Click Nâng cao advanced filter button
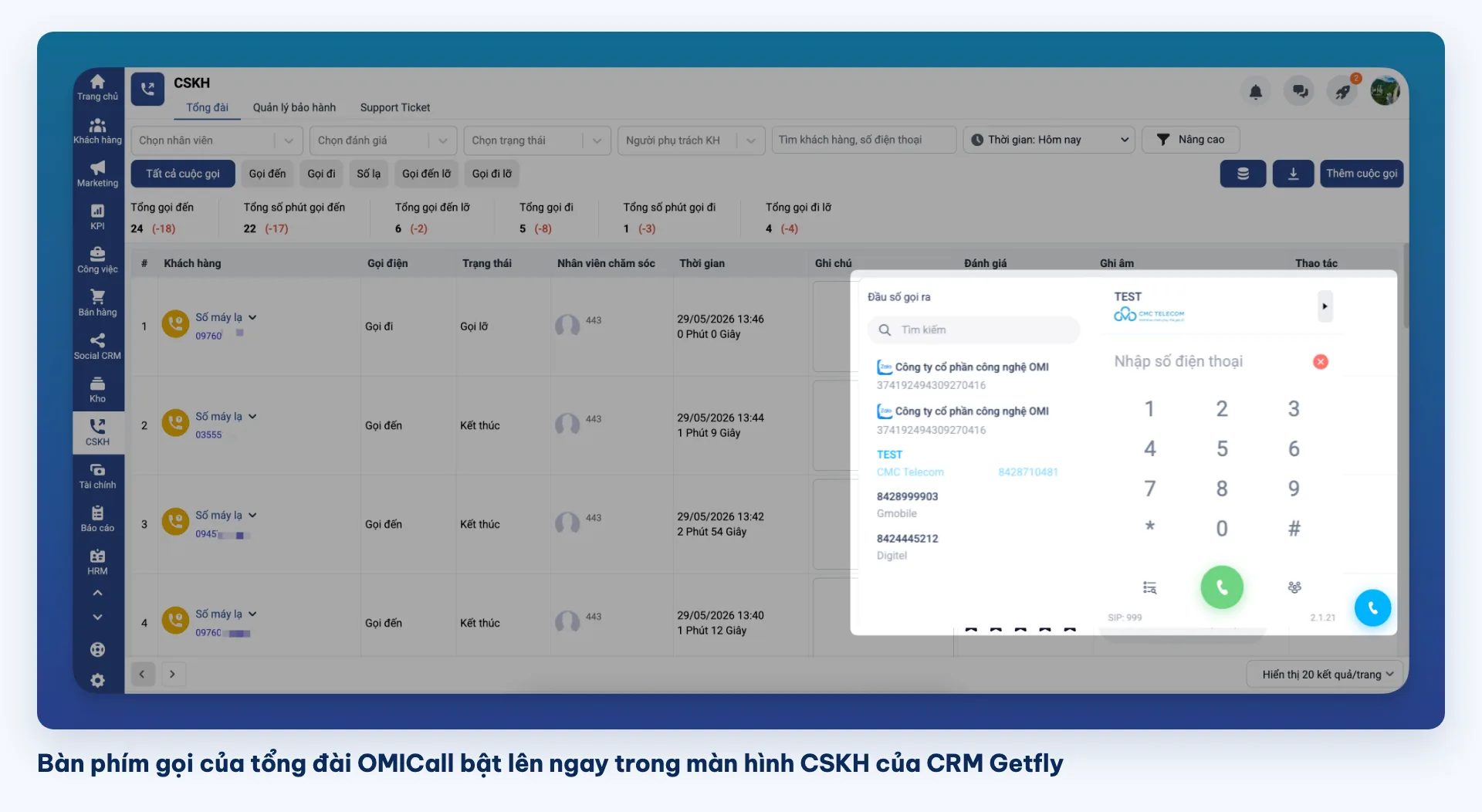This screenshot has width=1482, height=812. pyautogui.click(x=1191, y=140)
